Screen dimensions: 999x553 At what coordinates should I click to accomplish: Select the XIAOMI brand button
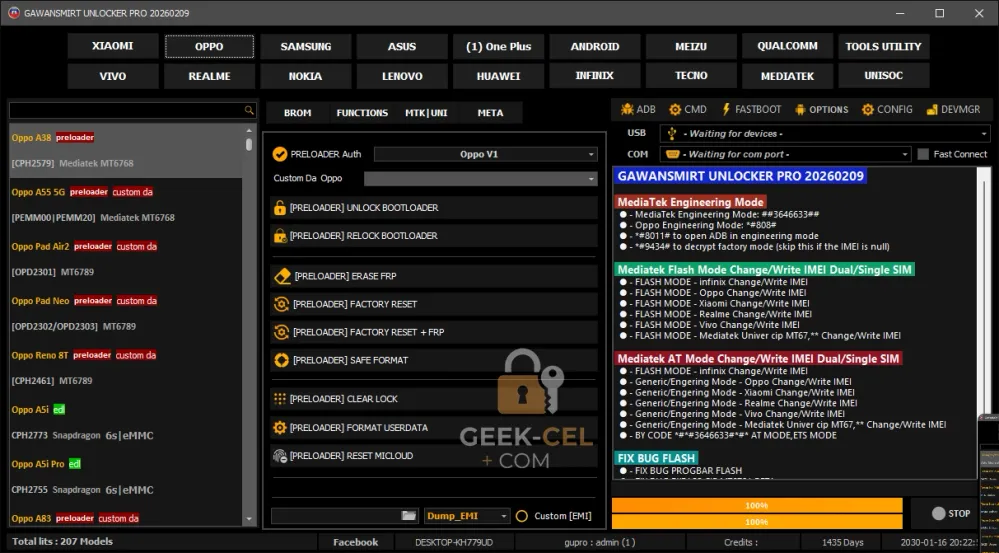113,47
